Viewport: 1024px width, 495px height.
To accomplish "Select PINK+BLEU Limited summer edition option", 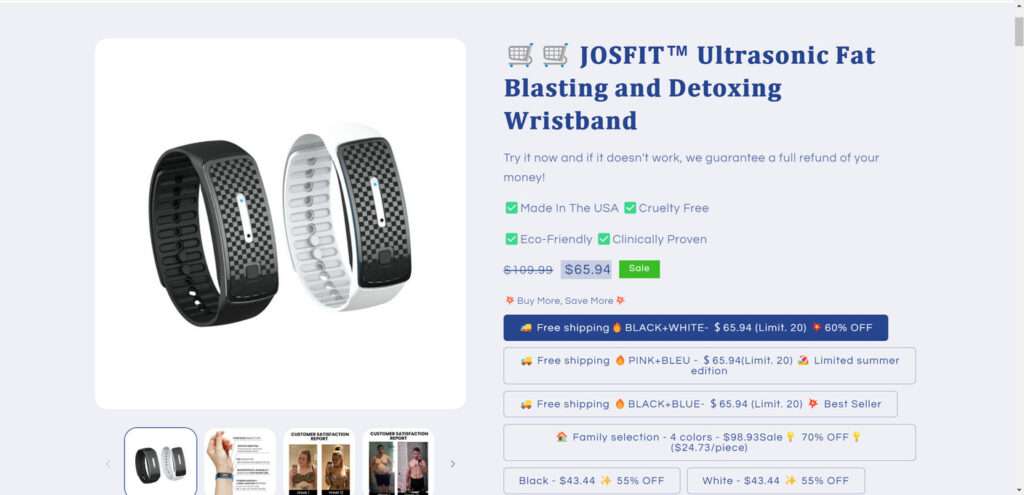I will 709,366.
